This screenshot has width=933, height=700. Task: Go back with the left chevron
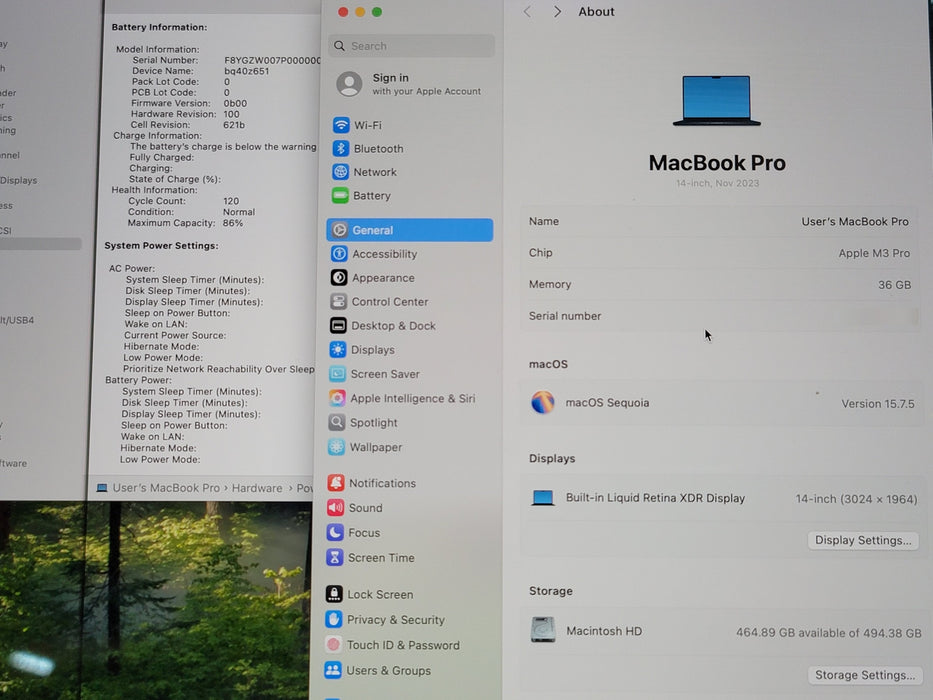[x=527, y=11]
